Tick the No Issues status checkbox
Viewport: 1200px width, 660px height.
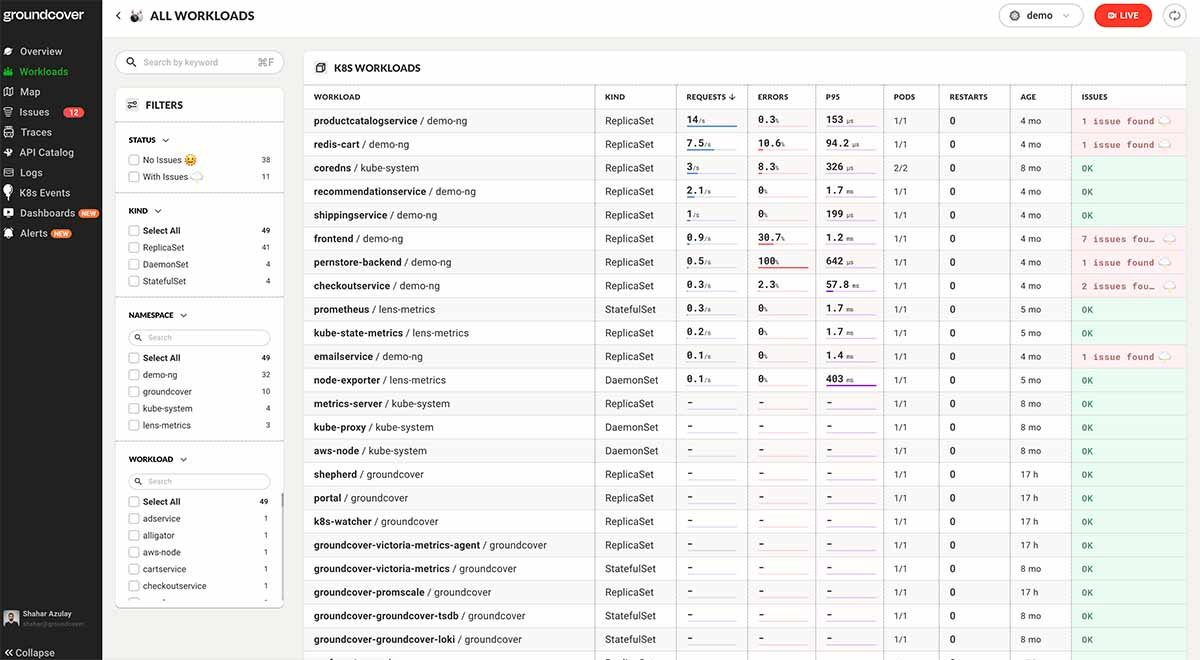point(134,160)
